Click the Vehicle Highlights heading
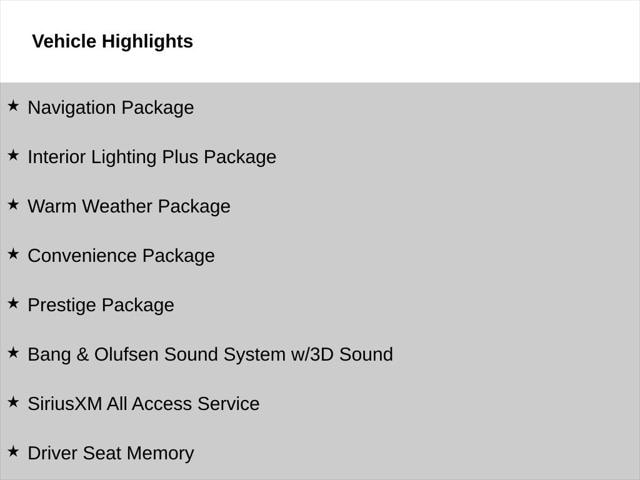Screen dimensions: 640x480 (x=112, y=41)
